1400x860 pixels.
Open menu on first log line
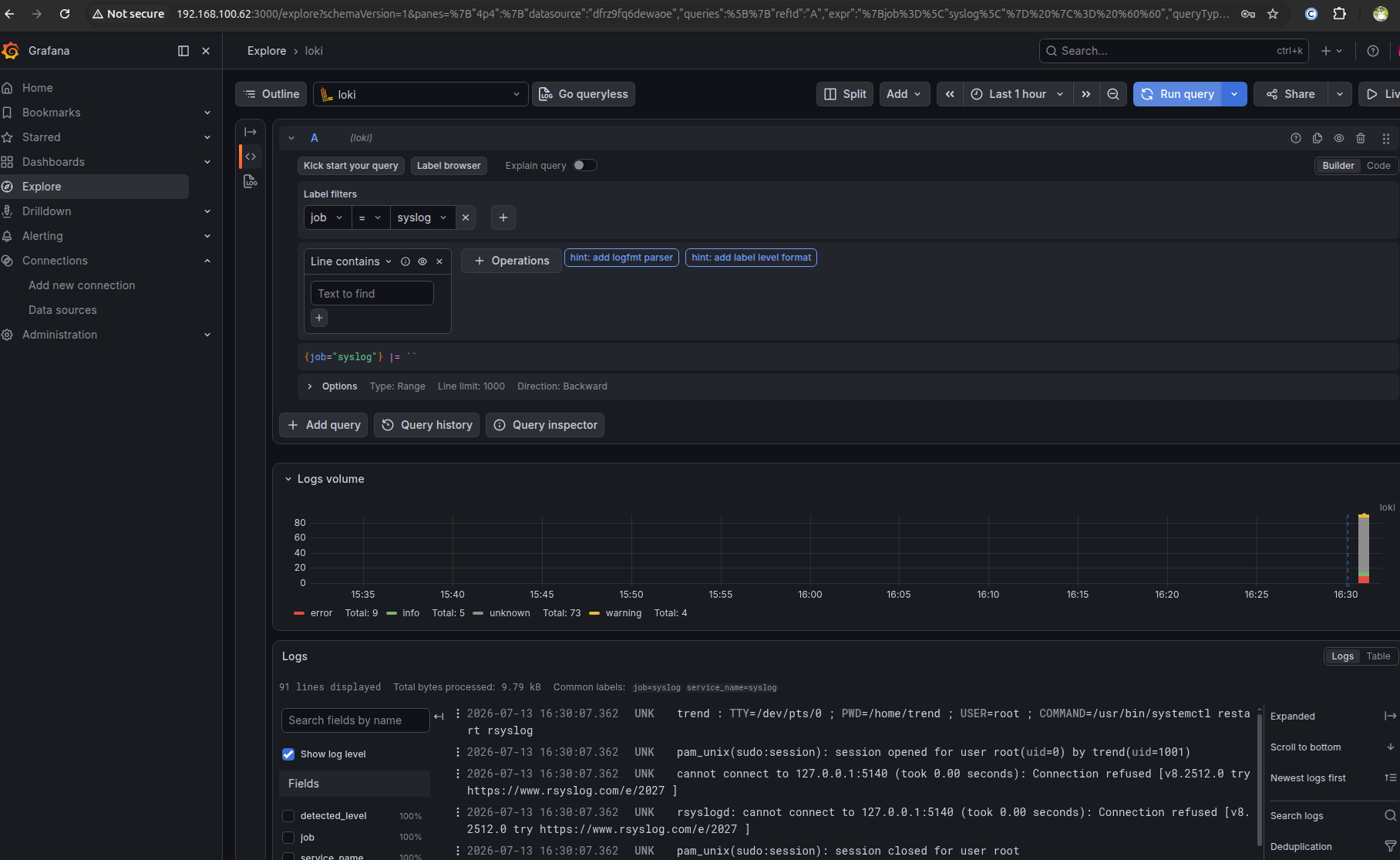458,713
